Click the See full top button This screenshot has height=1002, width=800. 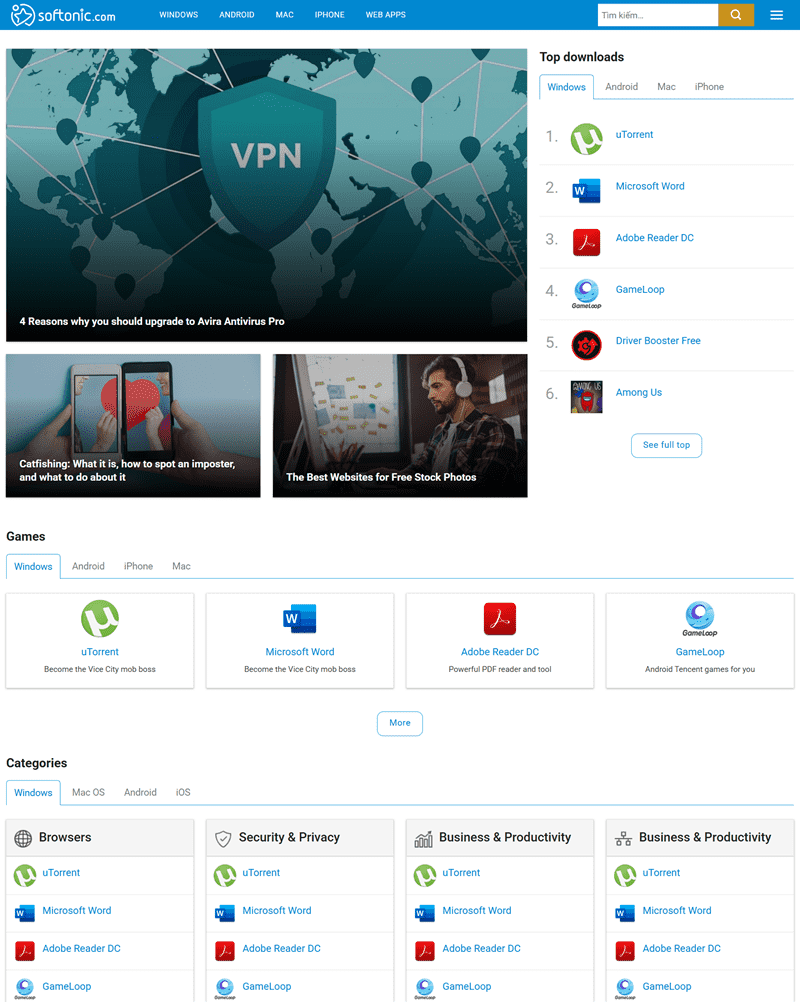point(666,445)
